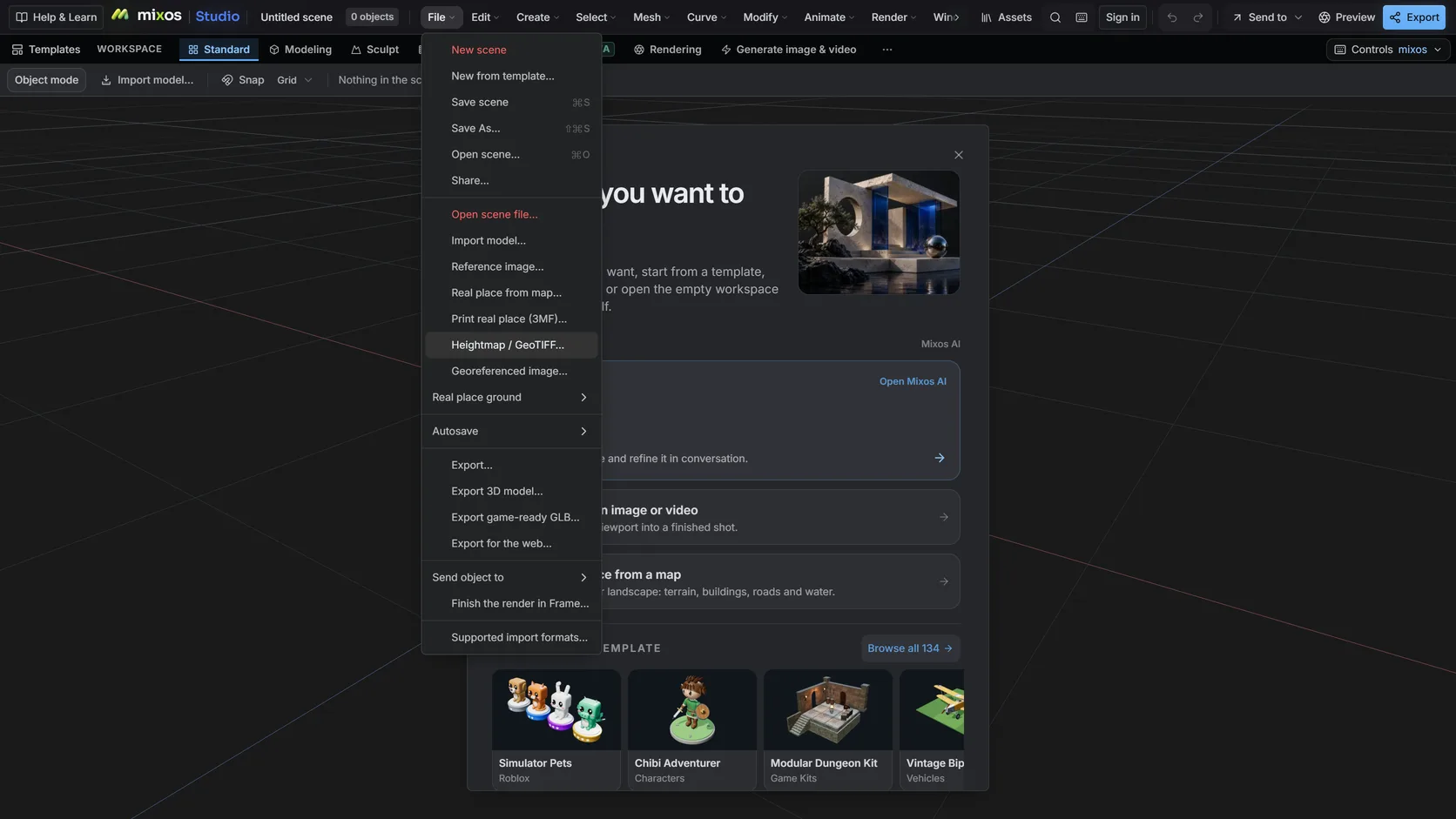Screen dimensions: 1456x819
Task: Click Import model... on the toolbar
Action: click(x=147, y=80)
